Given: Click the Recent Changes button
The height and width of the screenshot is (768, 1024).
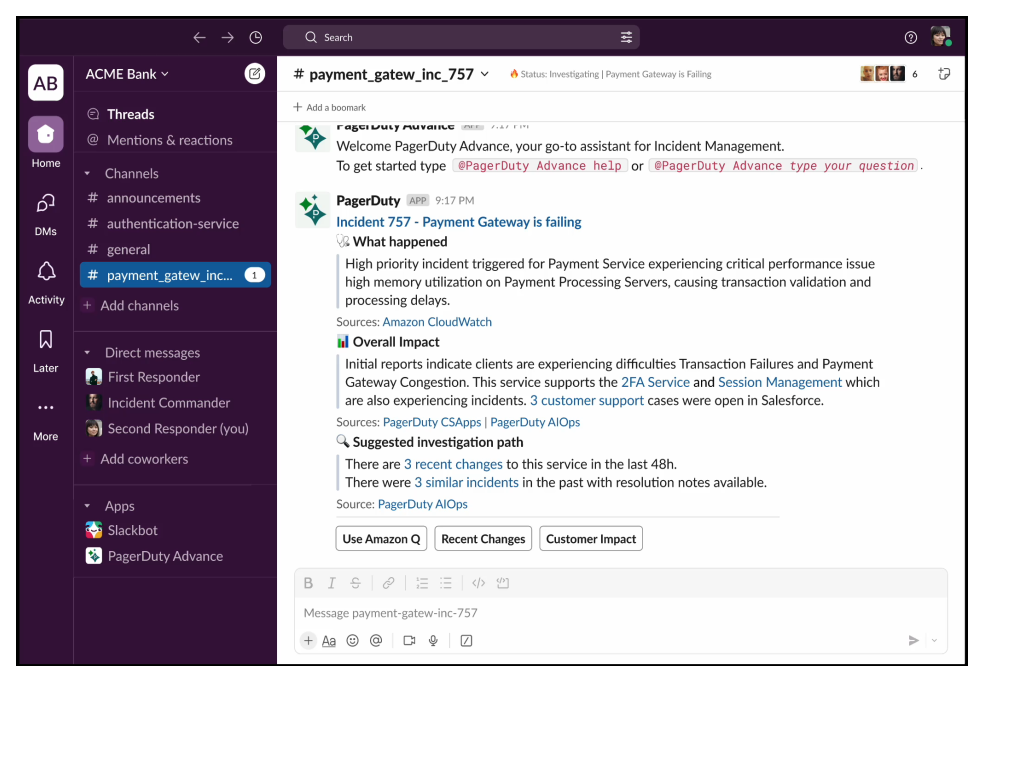Looking at the screenshot, I should tap(483, 538).
